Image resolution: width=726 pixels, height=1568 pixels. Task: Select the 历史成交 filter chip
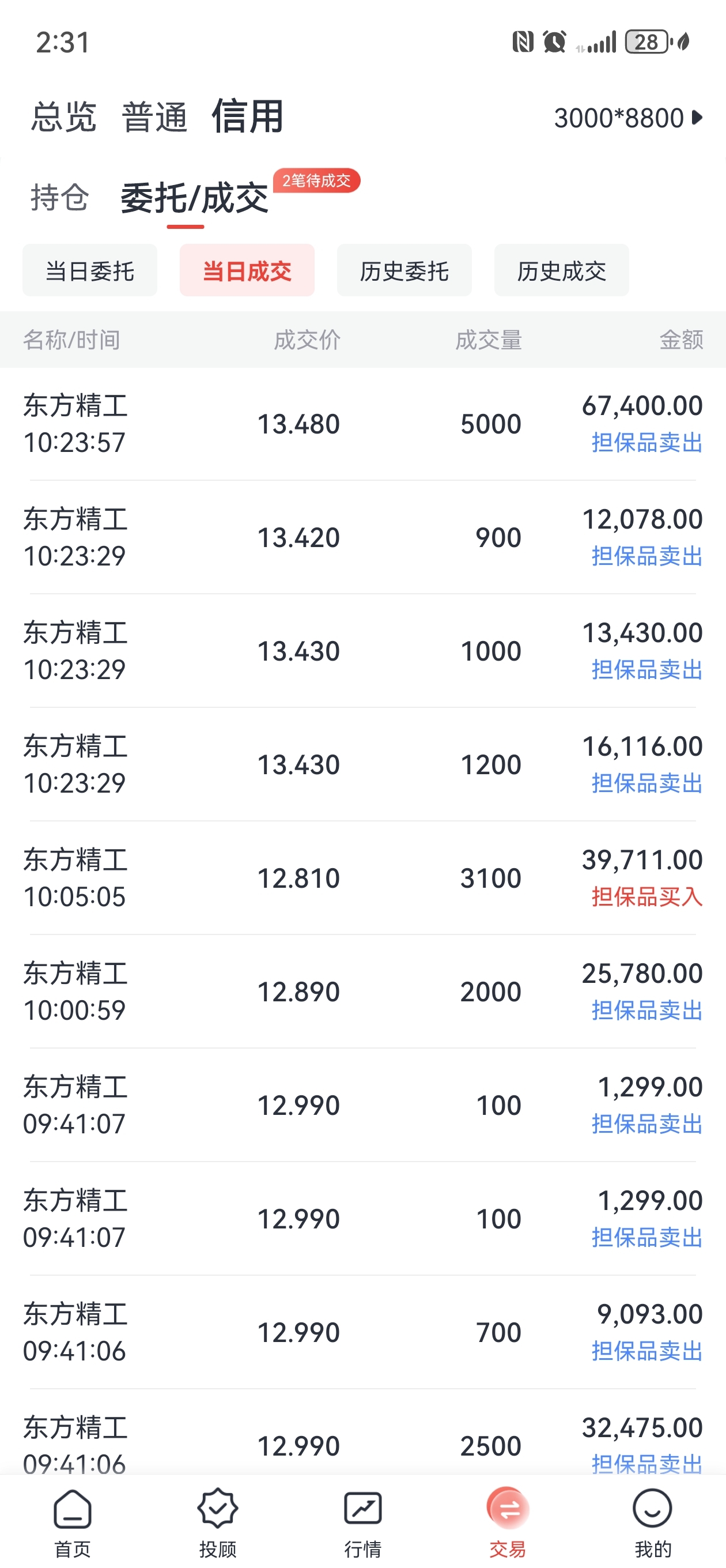[x=561, y=270]
